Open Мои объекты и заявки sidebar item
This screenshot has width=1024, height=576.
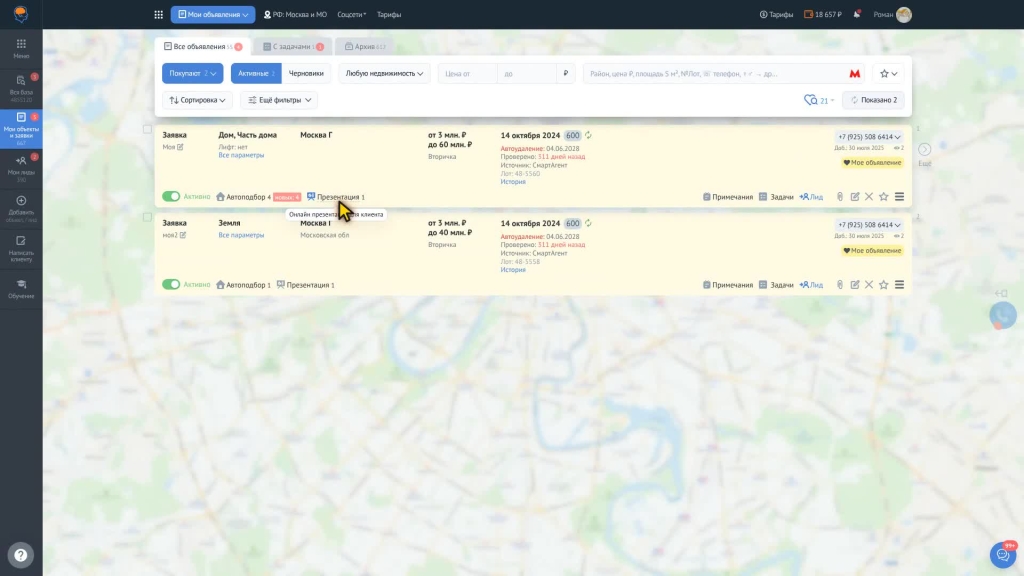pos(21,128)
